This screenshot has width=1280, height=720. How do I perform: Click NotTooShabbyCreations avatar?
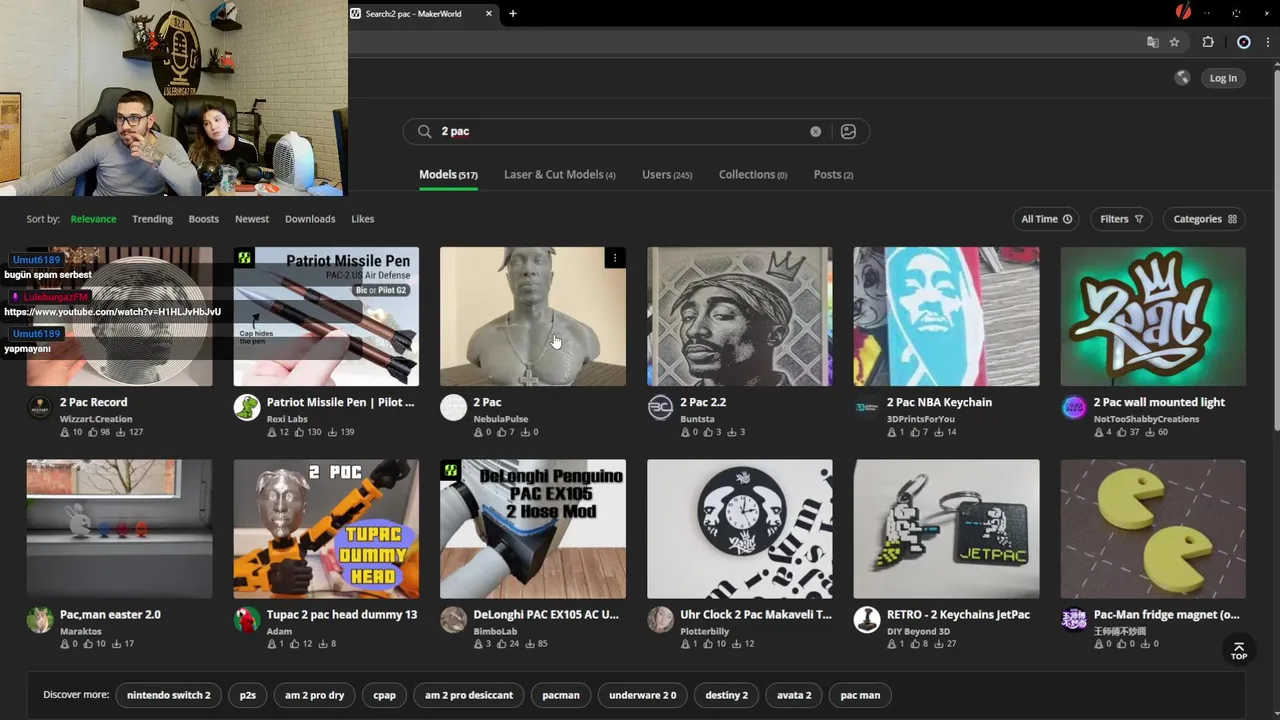[x=1074, y=408]
